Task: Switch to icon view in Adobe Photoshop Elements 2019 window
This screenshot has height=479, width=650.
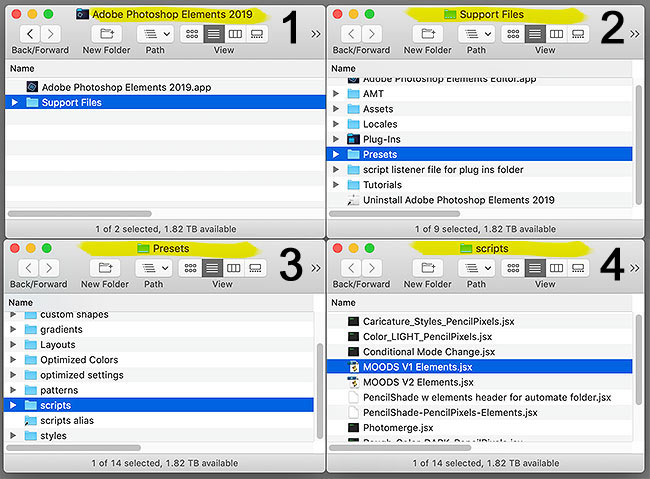Action: tap(192, 34)
